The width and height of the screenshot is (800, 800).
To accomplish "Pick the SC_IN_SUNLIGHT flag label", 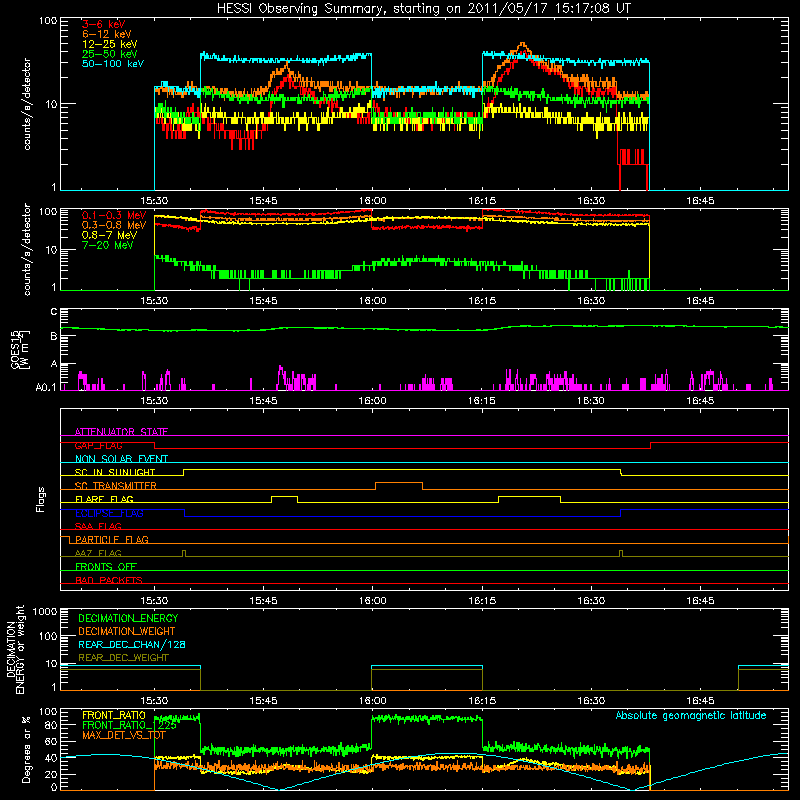I will coord(115,472).
